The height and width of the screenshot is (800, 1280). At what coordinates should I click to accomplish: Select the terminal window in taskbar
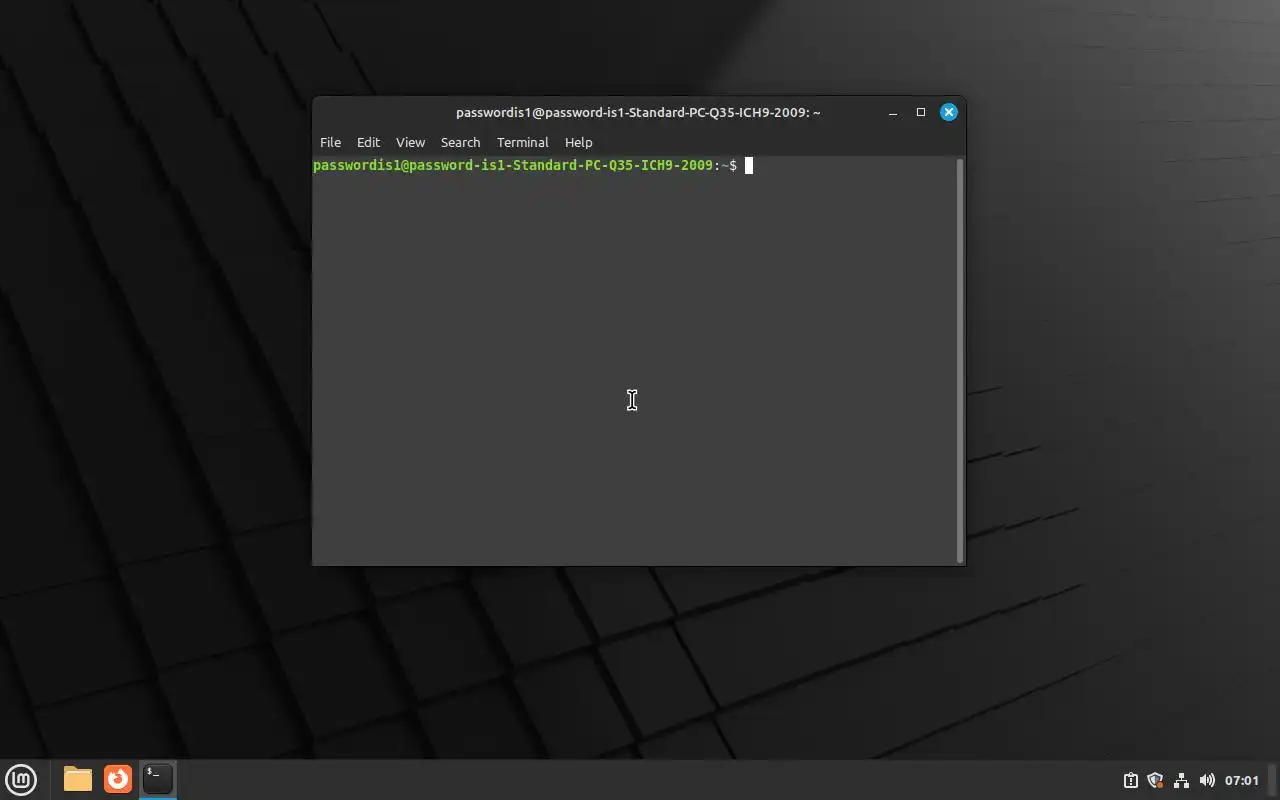[158, 779]
